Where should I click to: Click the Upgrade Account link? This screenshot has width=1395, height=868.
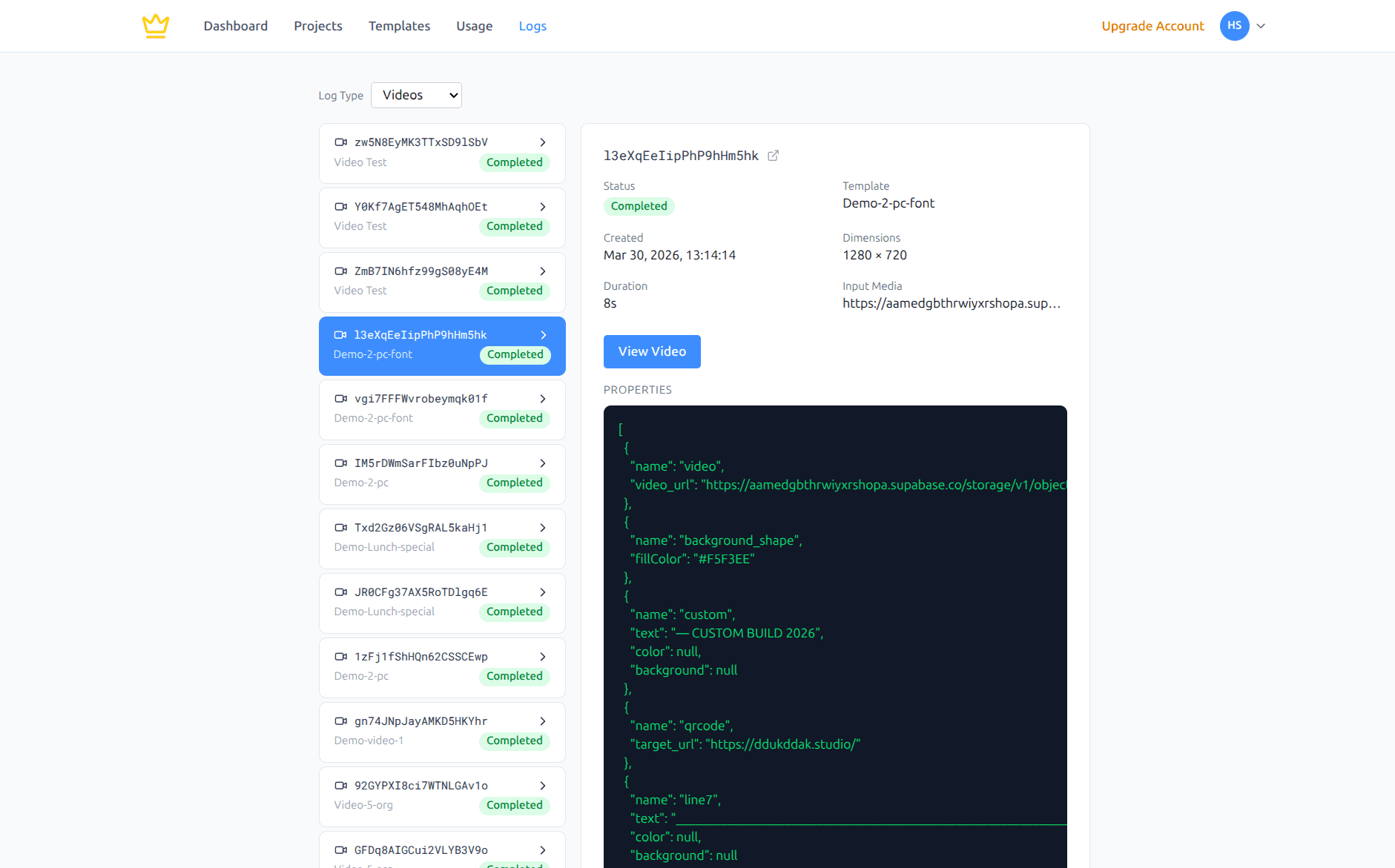(x=1152, y=26)
